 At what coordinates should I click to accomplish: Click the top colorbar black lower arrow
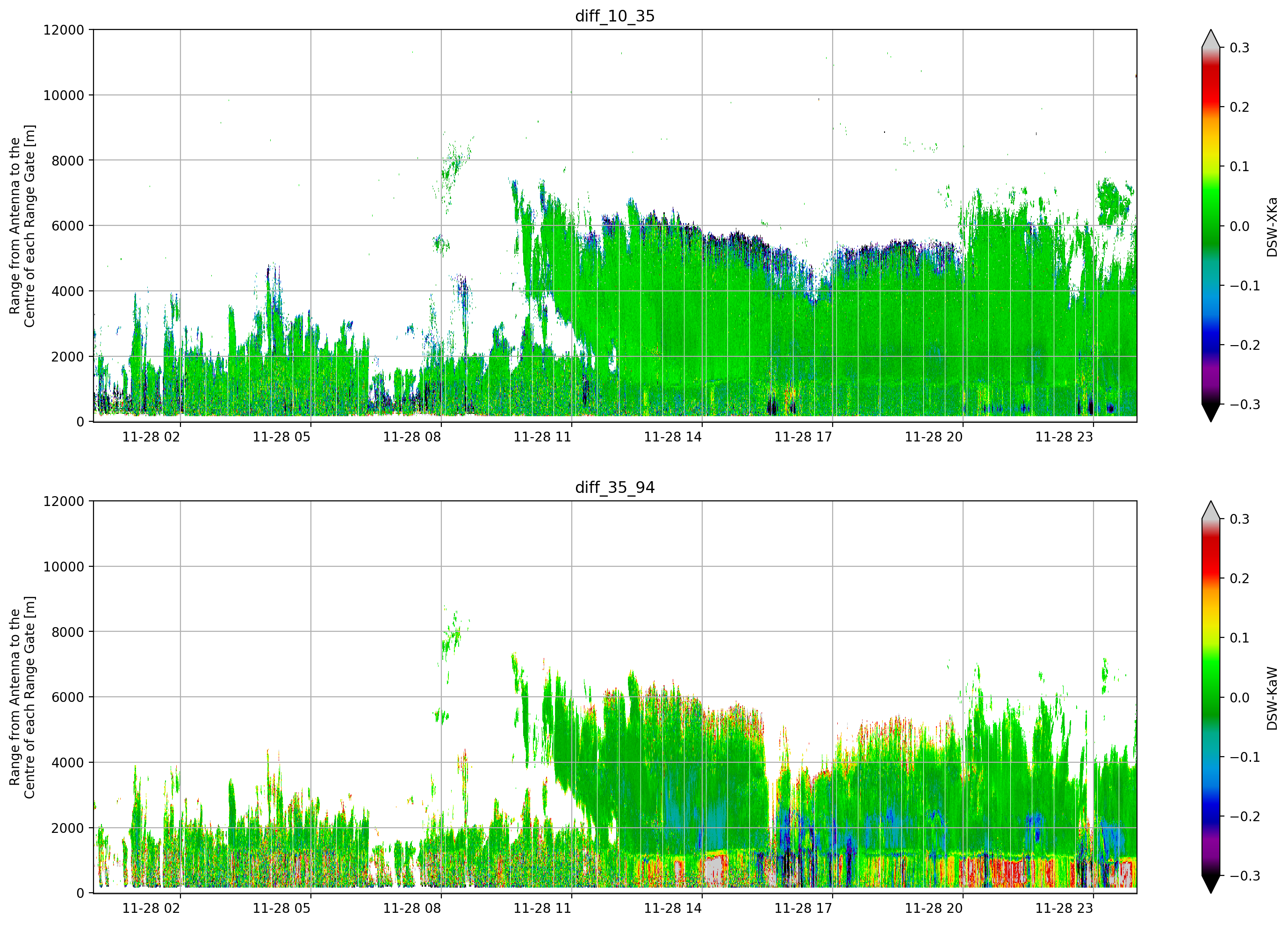(1211, 413)
